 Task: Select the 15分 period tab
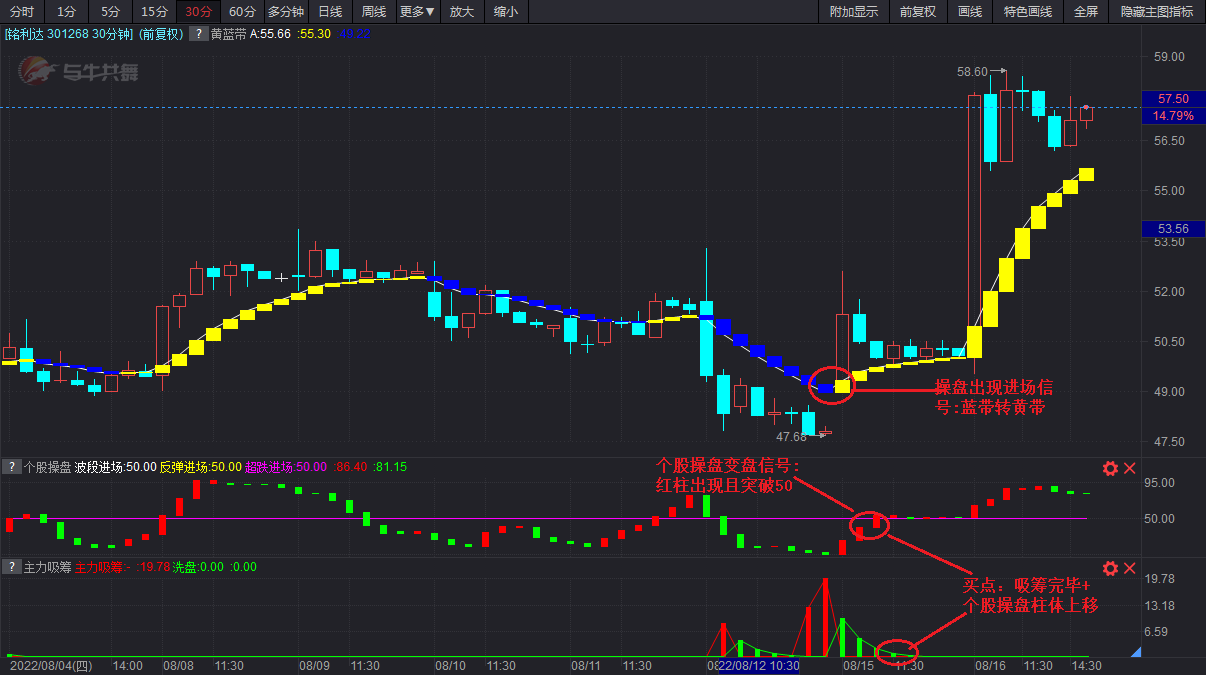pos(154,12)
